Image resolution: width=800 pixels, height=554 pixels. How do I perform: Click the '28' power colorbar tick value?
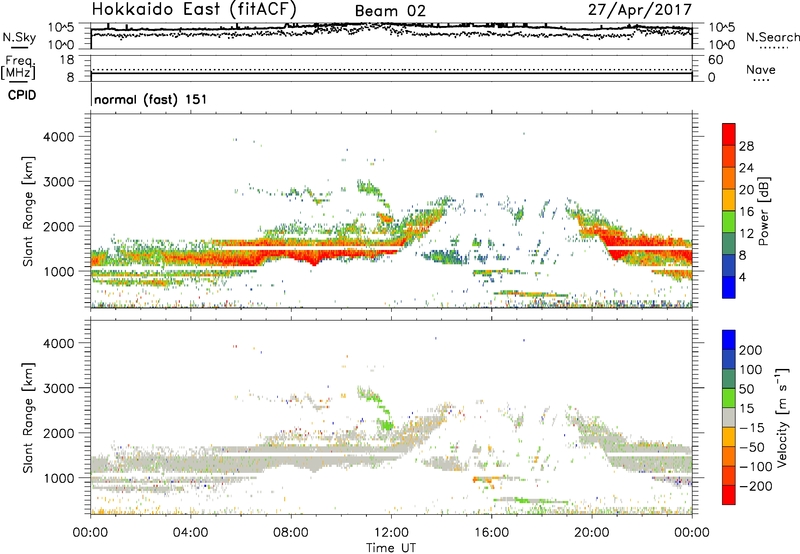(746, 146)
